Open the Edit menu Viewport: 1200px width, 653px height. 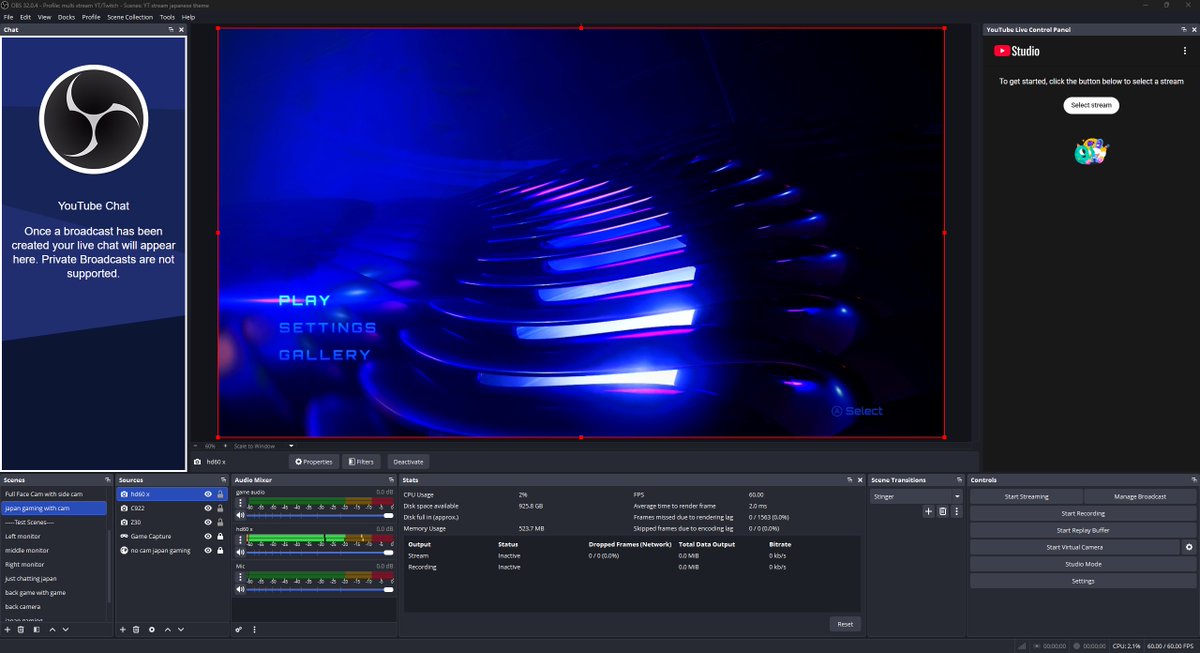[x=25, y=17]
